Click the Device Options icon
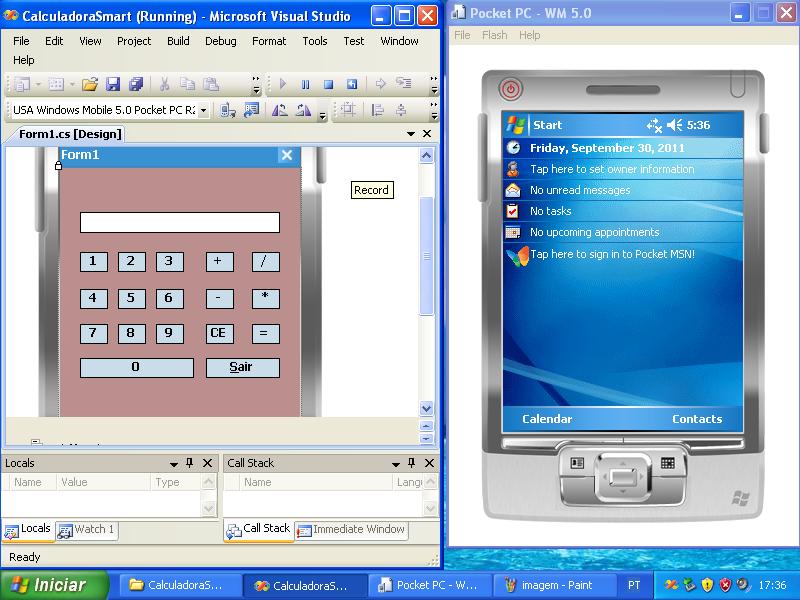 (x=252, y=110)
